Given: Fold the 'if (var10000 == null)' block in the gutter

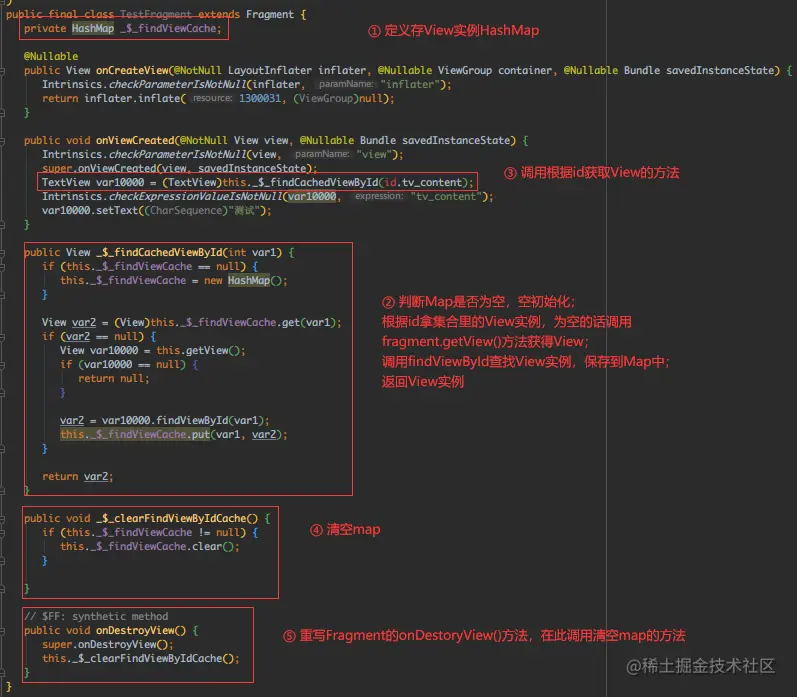Looking at the screenshot, I should pos(3,365).
